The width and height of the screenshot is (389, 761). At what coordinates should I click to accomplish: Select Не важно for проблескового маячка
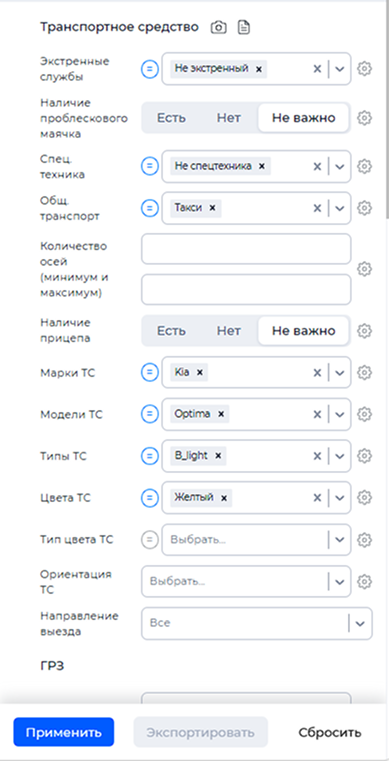303,117
